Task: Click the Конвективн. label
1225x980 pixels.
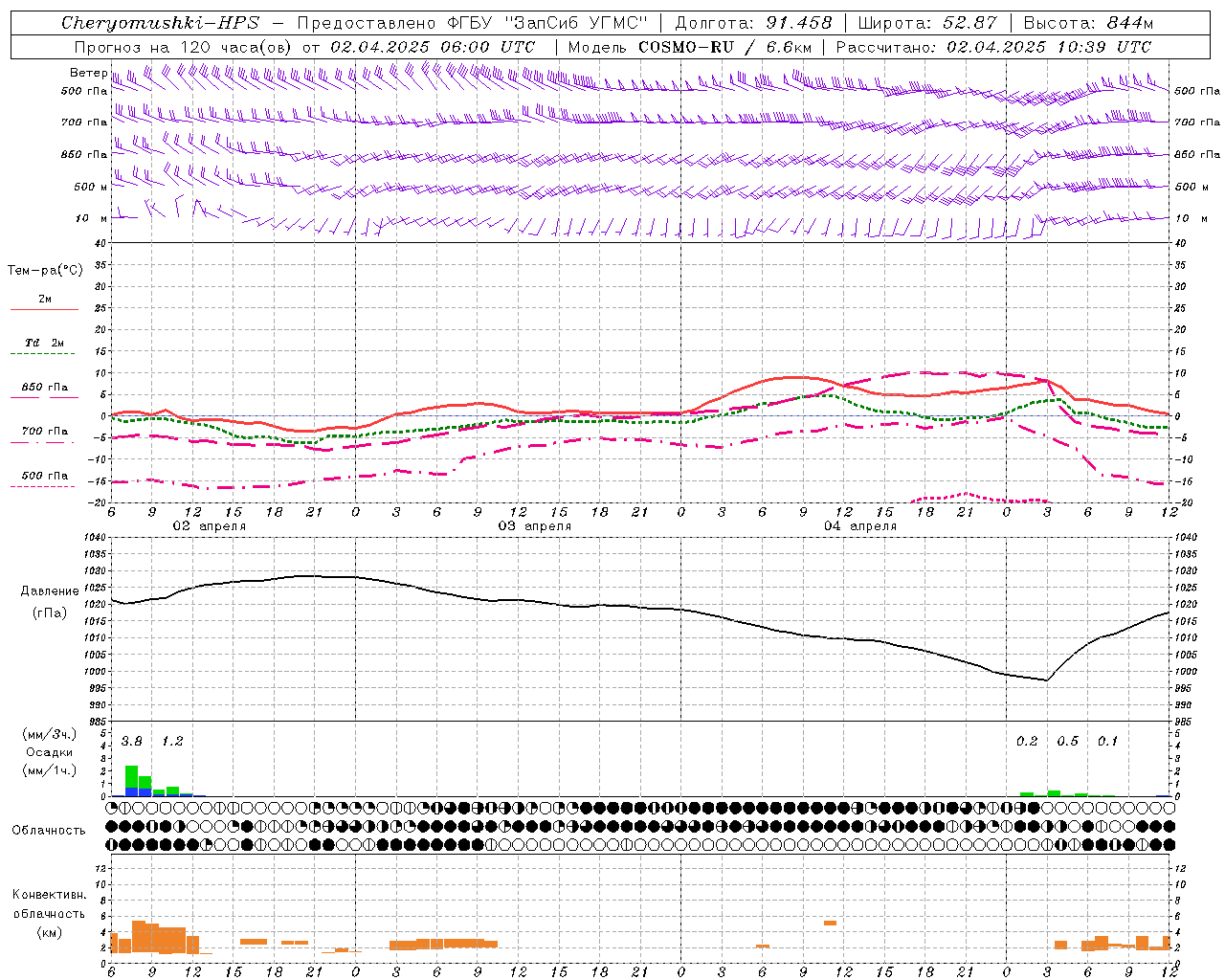Action: click(x=49, y=895)
